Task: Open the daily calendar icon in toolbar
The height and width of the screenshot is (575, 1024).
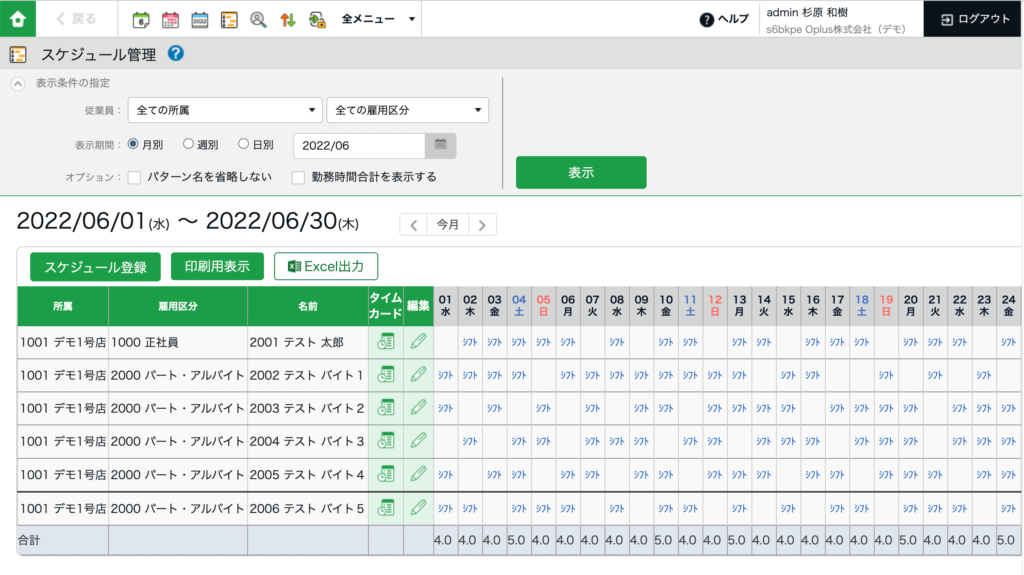Action: (141, 19)
